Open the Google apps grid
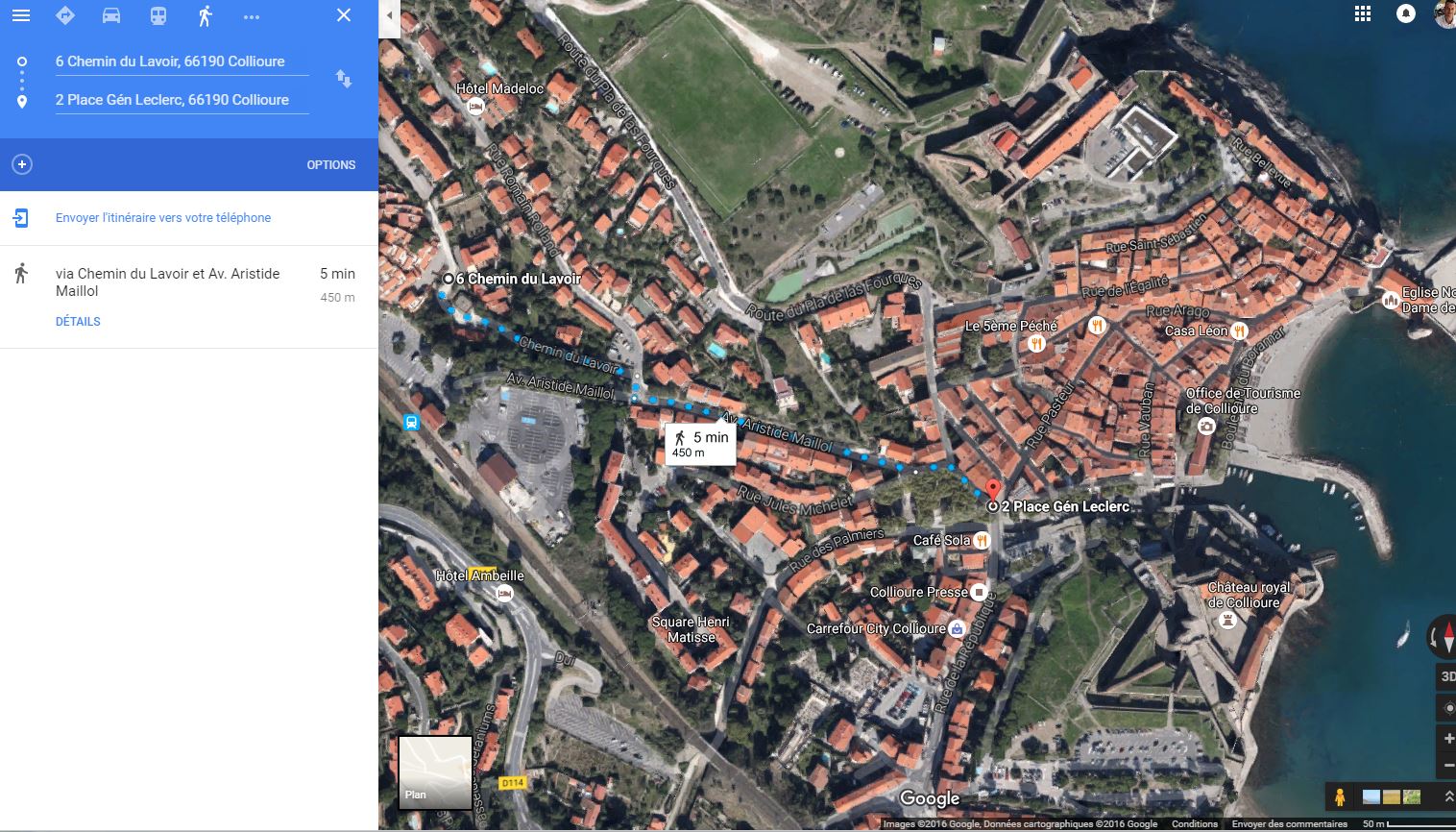 point(1362,14)
